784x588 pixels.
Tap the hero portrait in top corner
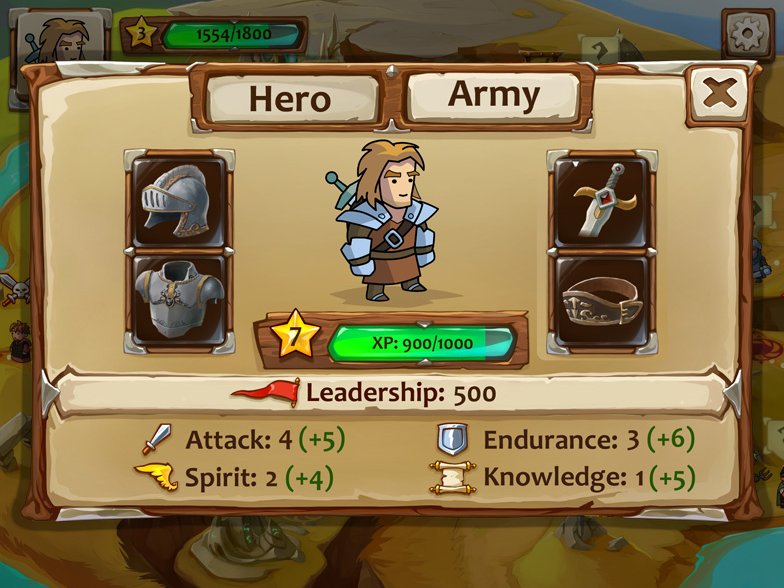[x=61, y=39]
